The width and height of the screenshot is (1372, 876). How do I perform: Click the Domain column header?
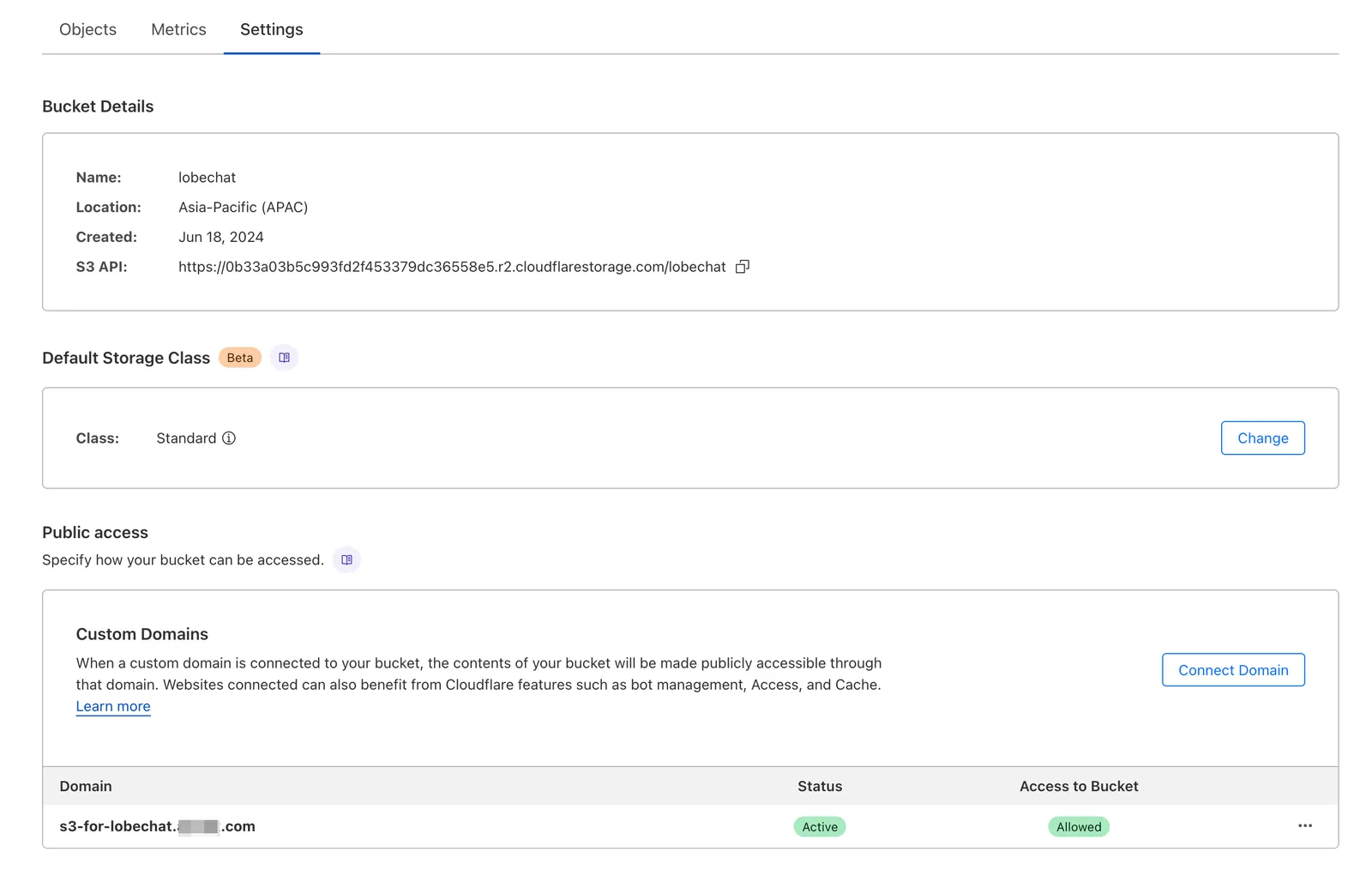86,787
